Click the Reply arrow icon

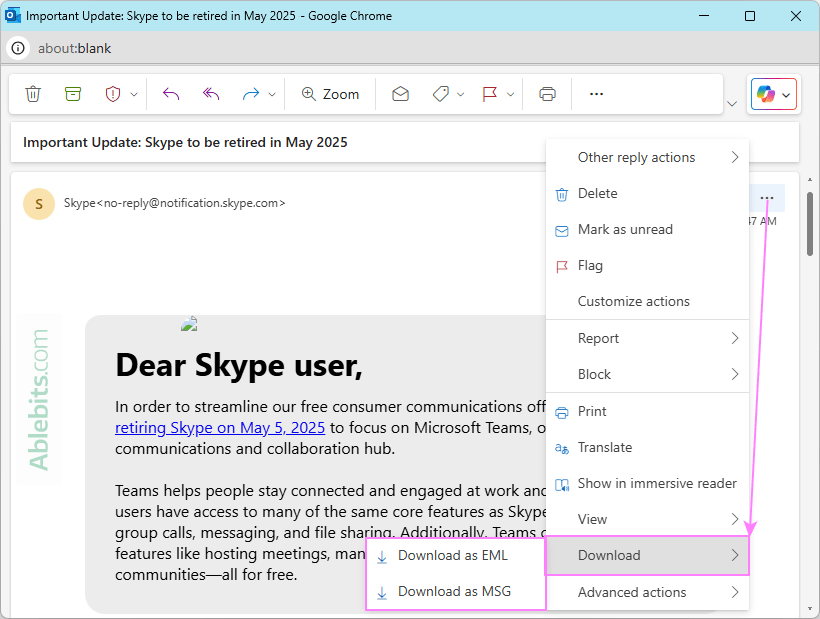(171, 94)
